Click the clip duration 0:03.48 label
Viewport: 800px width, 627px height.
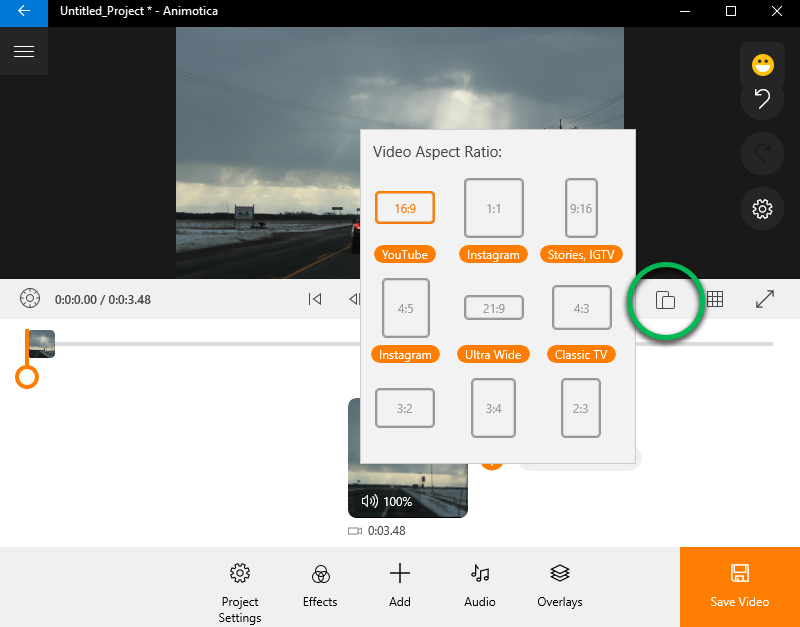(386, 531)
